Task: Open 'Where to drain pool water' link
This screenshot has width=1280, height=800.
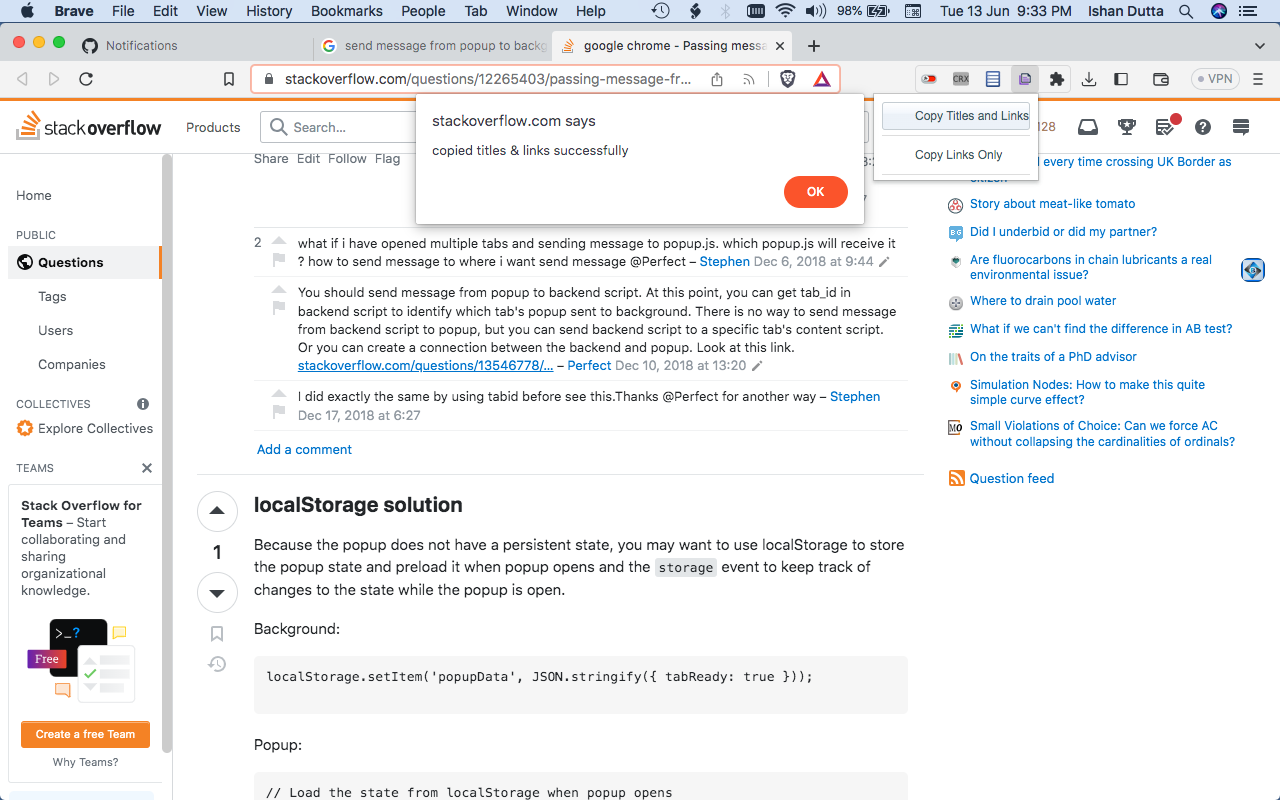Action: [1043, 300]
